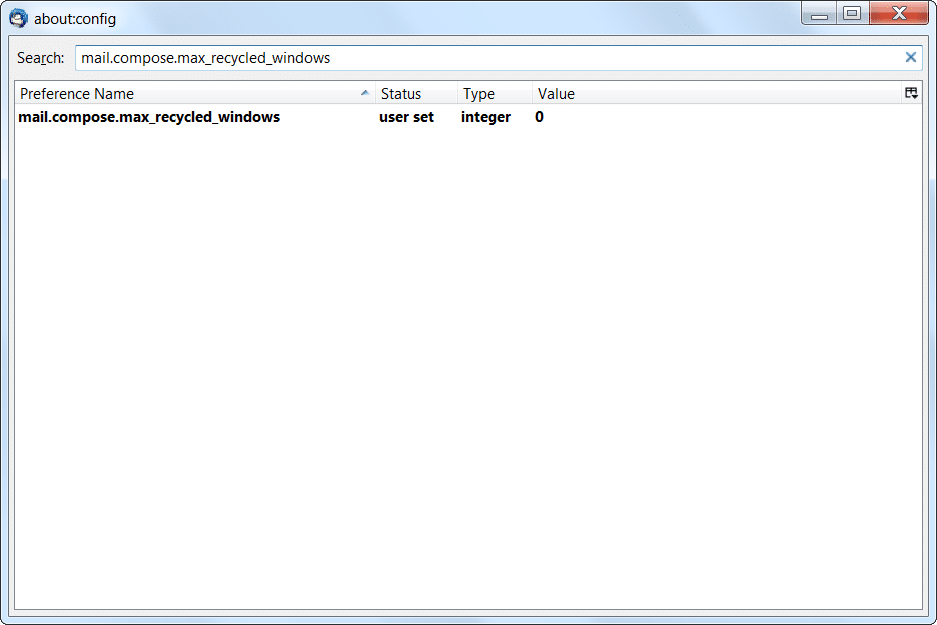Click the divider between Preference Name and Status
Image resolution: width=937 pixels, height=625 pixels.
point(375,94)
